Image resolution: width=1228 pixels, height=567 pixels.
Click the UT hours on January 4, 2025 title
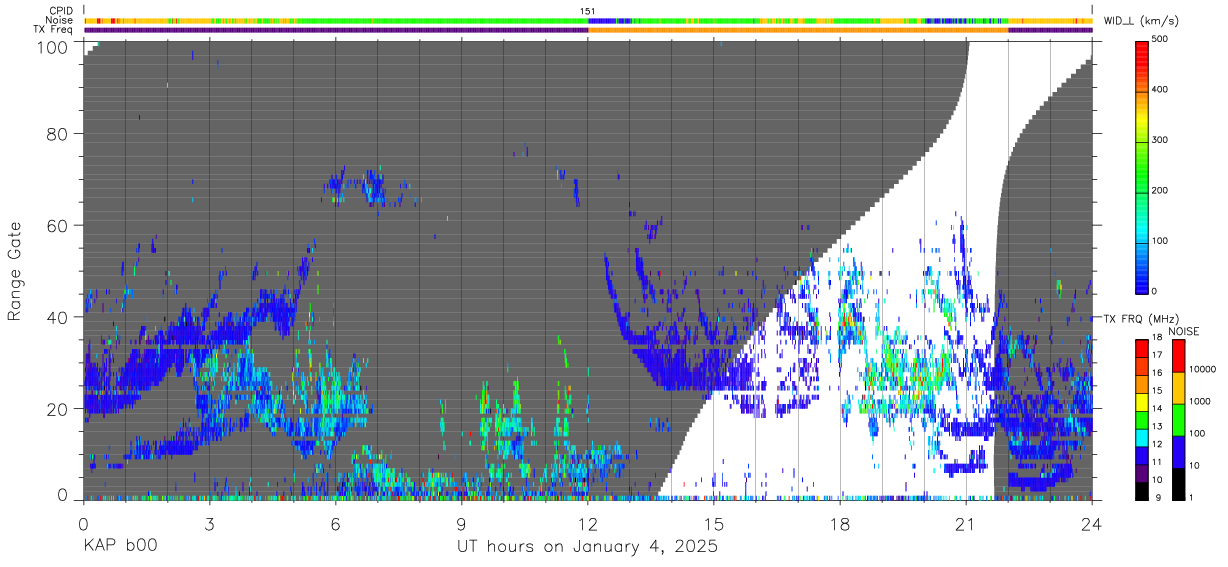click(x=587, y=548)
